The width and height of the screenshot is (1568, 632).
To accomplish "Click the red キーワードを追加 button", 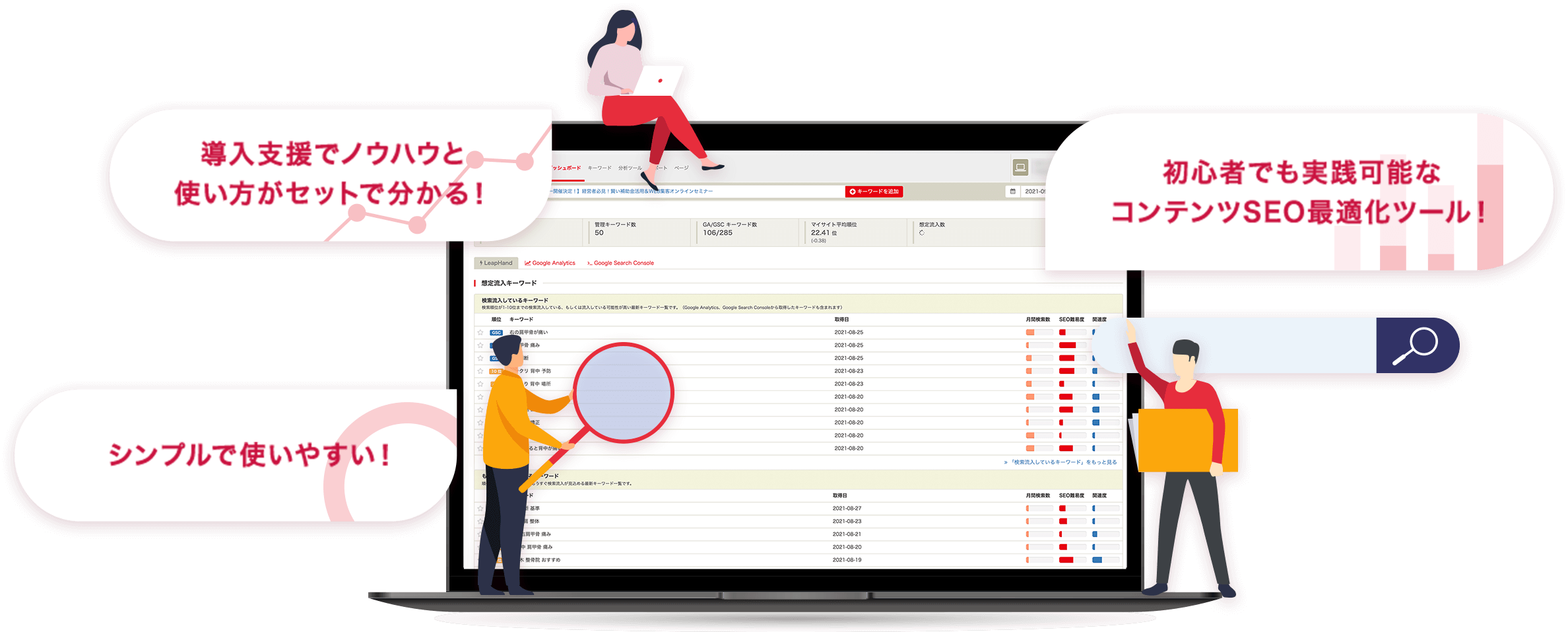I will (874, 192).
